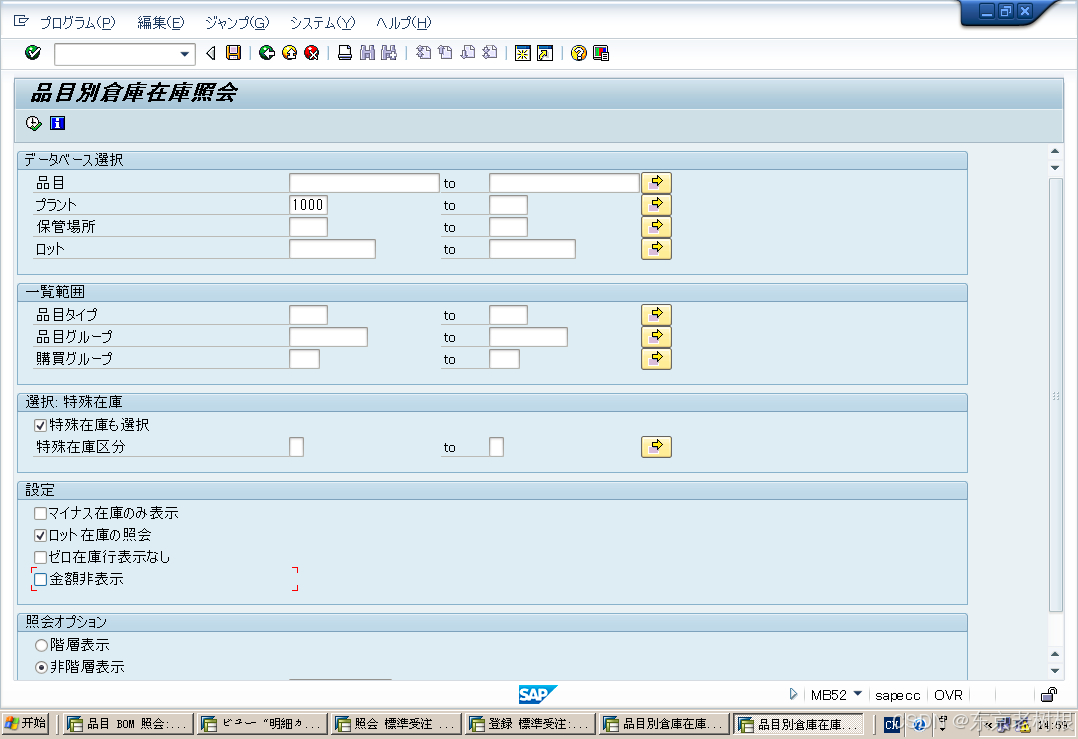Select 非階層表示 radio button
The width and height of the screenshot is (1078, 739).
(41, 668)
